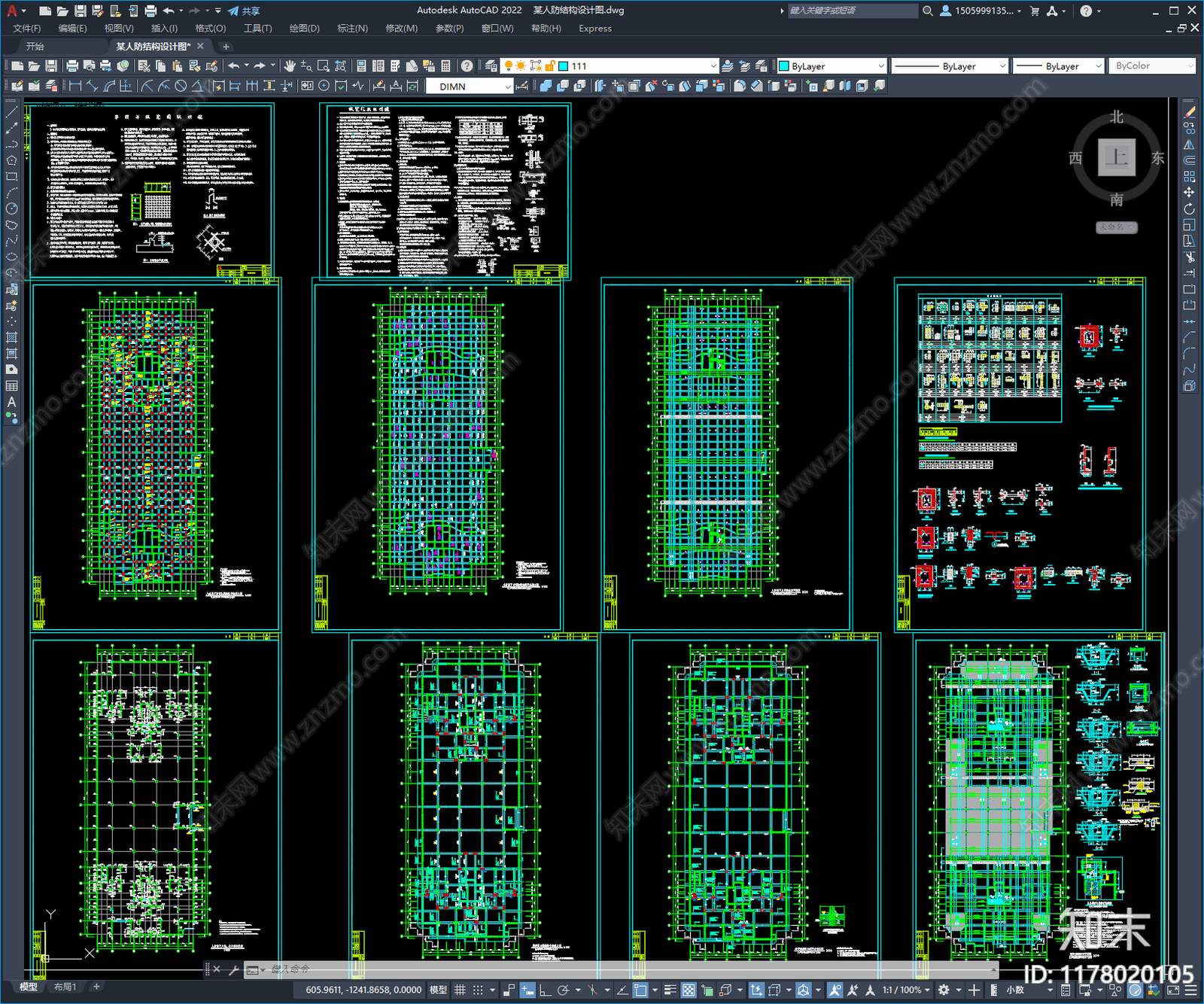Click the 模型 tab at bottom left
The image size is (1204, 1004).
29,987
